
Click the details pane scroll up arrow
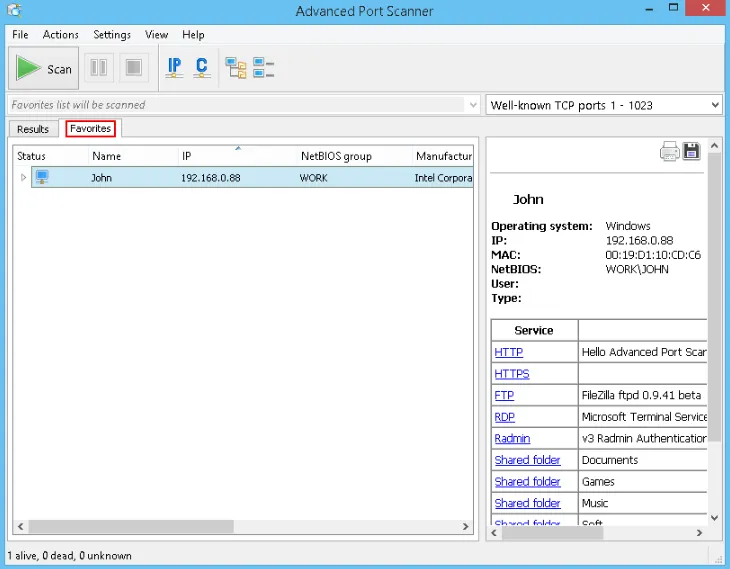pyautogui.click(x=715, y=146)
